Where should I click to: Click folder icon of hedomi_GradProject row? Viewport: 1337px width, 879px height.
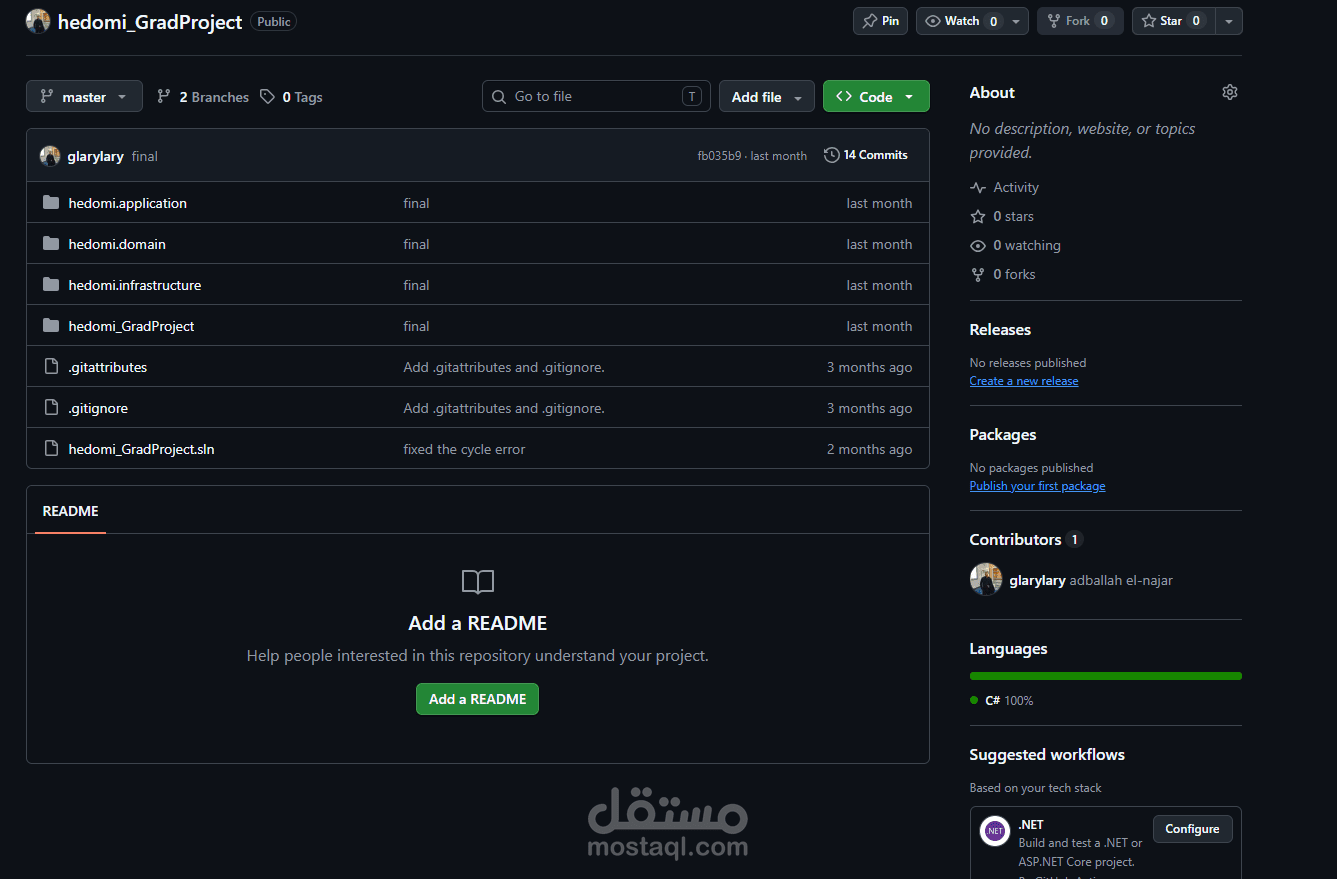coord(51,326)
